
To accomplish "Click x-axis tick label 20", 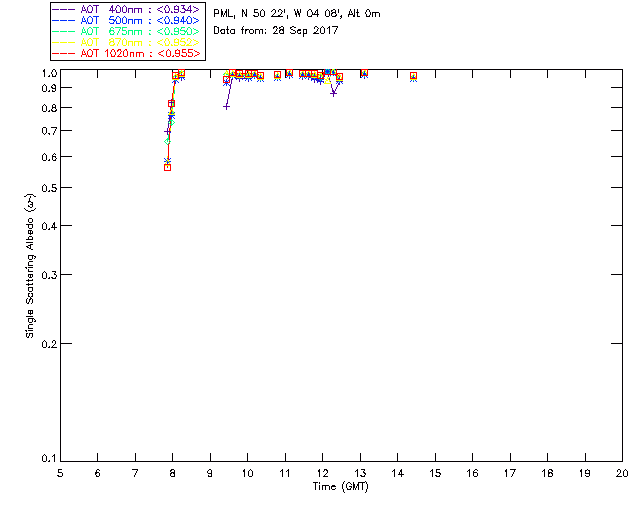I will [x=622, y=473].
